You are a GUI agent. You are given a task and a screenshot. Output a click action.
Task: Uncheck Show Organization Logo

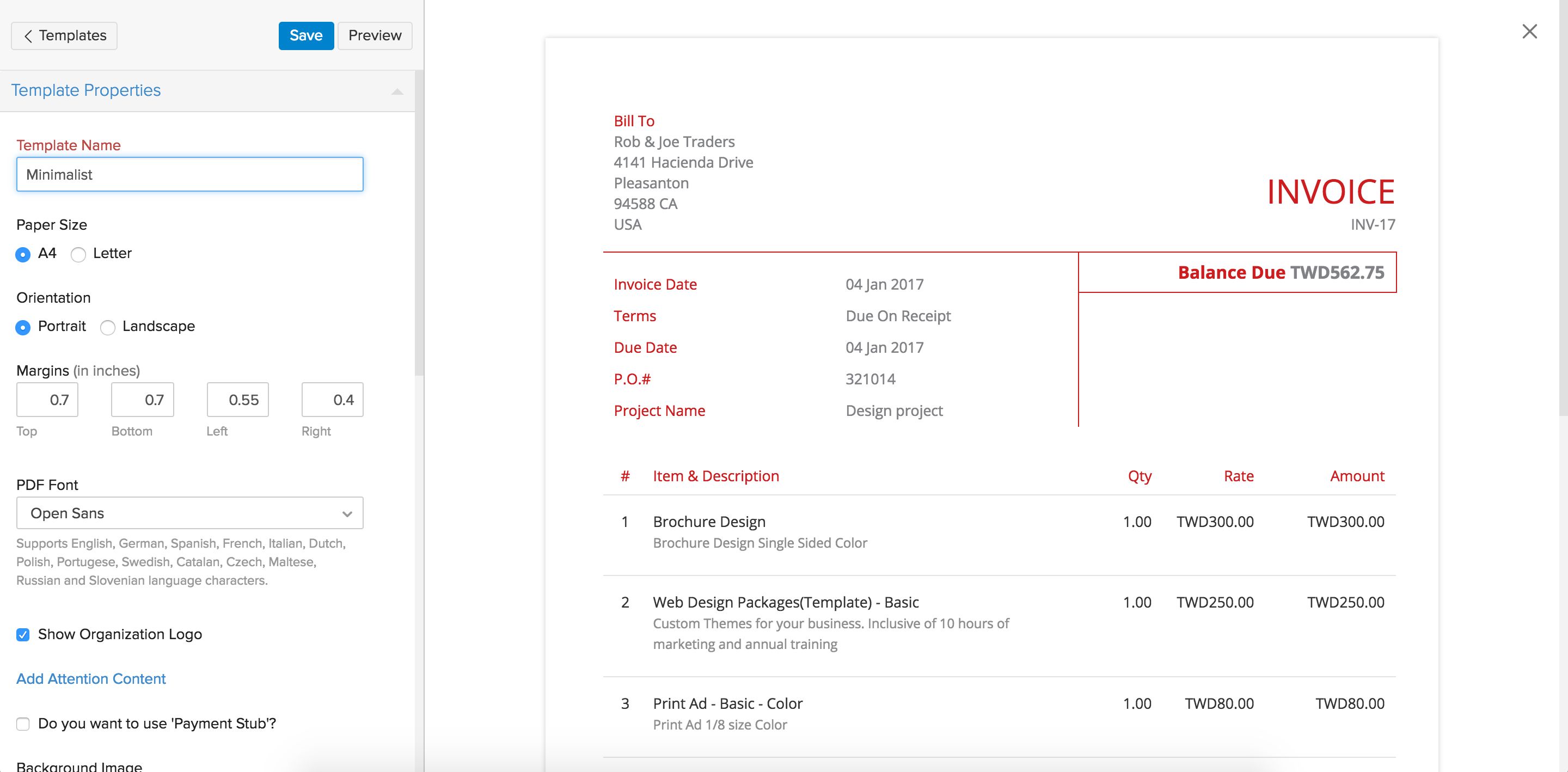point(23,635)
